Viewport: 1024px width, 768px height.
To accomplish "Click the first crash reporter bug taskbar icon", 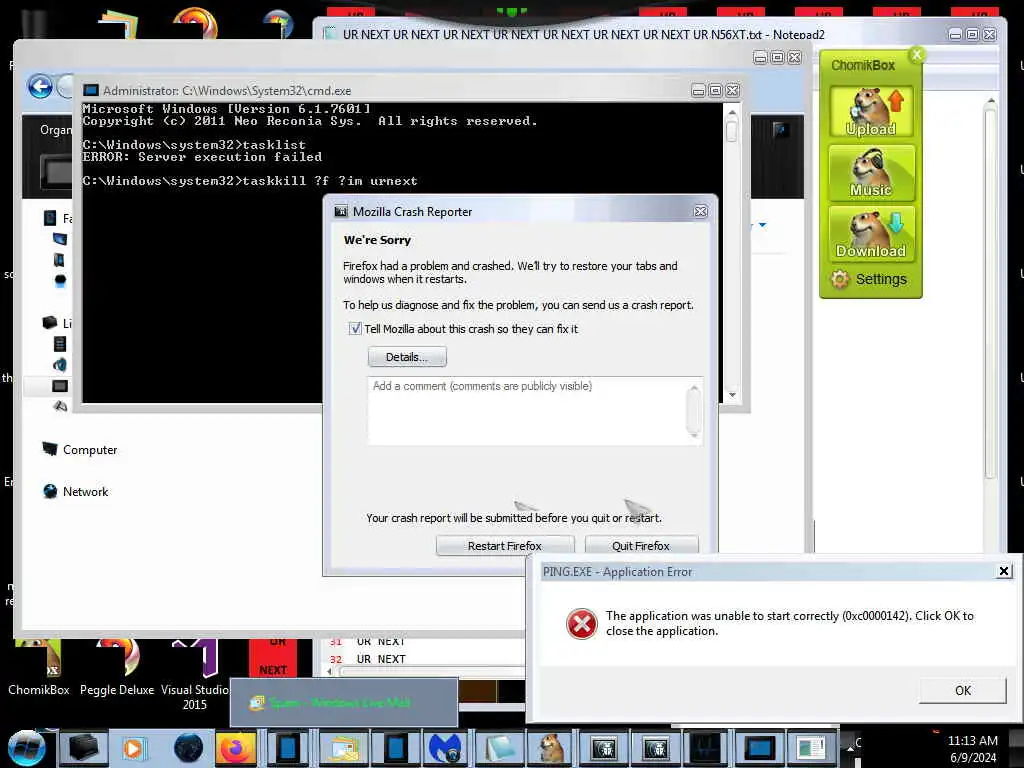I will pyautogui.click(x=604, y=748).
